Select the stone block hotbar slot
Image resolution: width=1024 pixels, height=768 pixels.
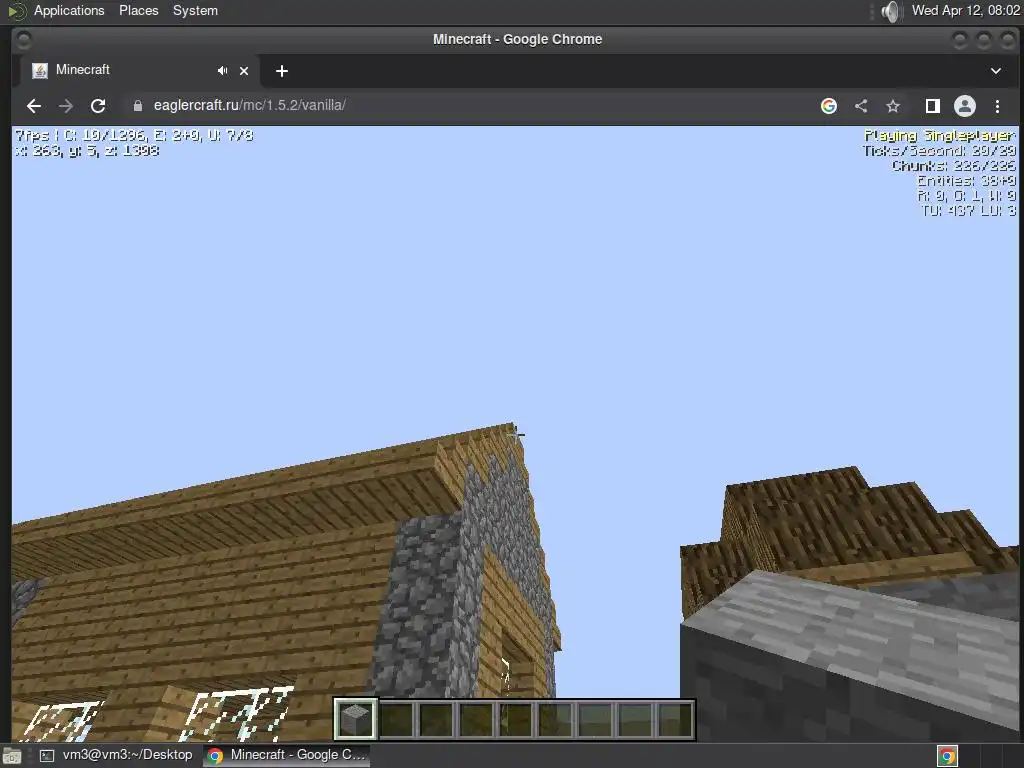[x=356, y=720]
